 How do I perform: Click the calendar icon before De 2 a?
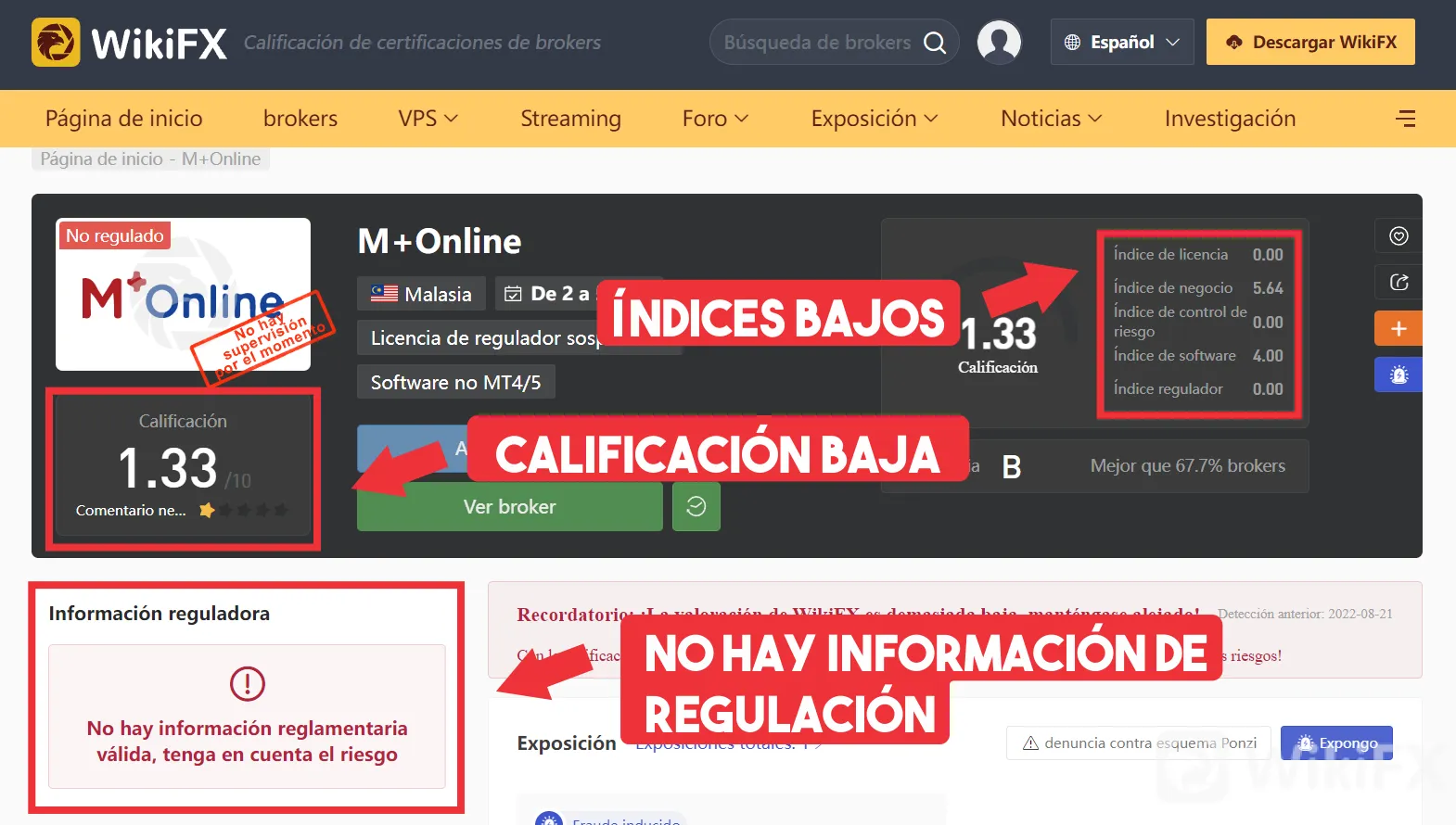[x=513, y=294]
